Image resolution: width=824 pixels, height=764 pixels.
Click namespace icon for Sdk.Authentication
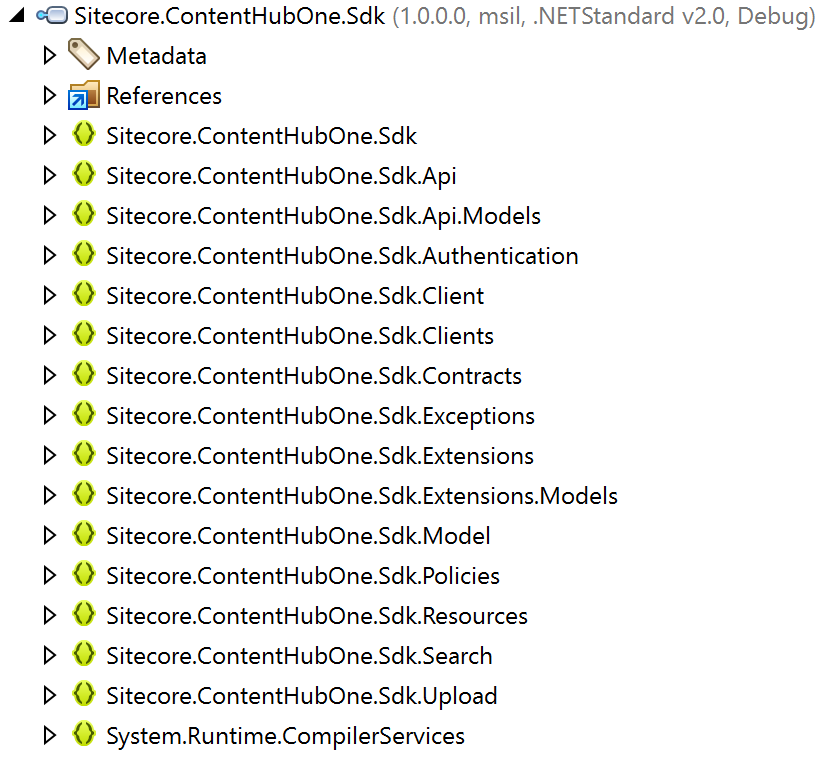84,255
